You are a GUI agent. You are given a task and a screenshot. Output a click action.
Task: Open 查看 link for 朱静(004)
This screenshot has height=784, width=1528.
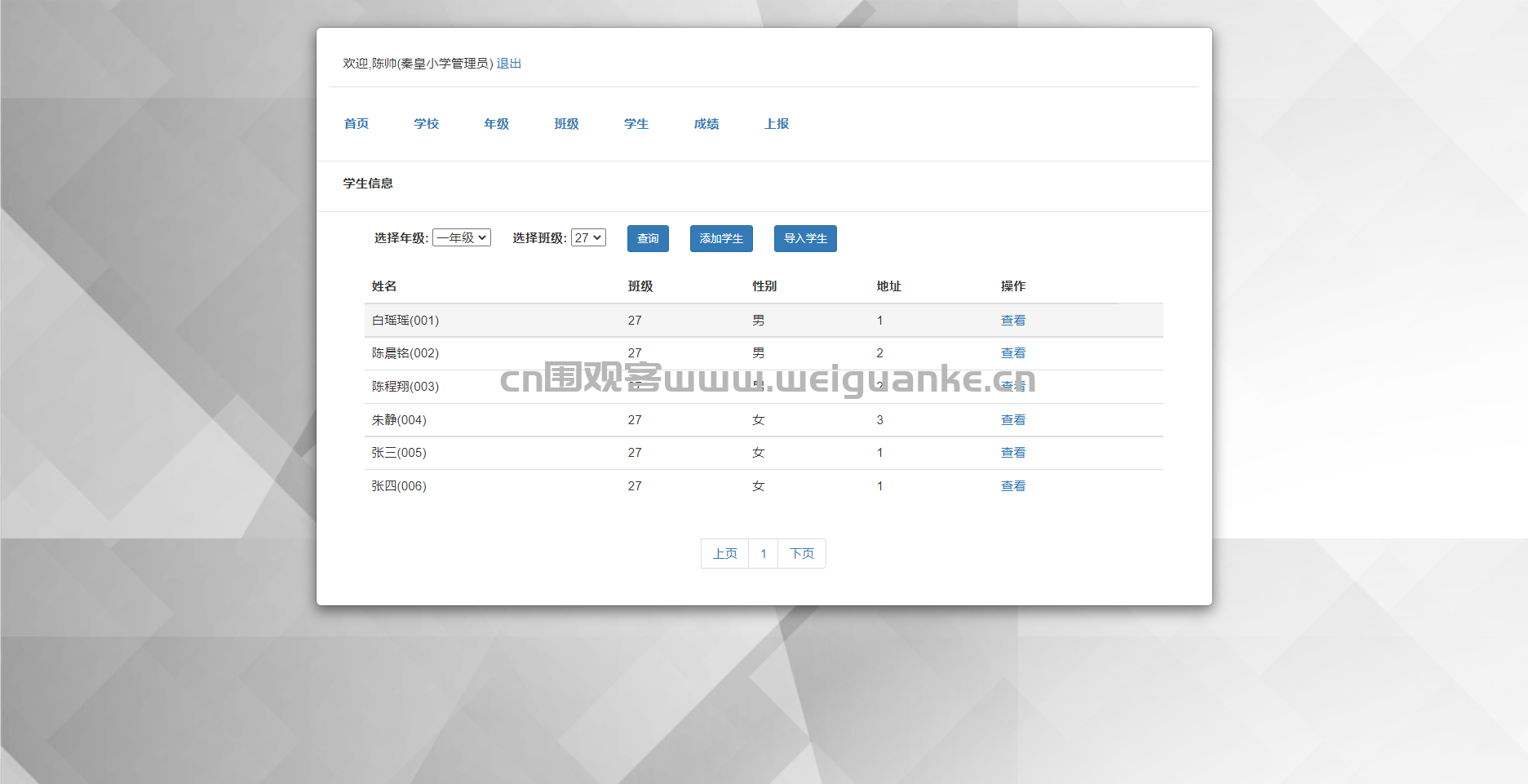pos(1013,420)
